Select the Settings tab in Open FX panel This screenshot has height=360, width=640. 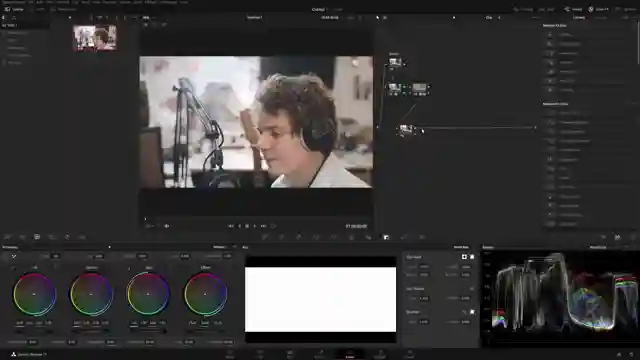click(602, 18)
